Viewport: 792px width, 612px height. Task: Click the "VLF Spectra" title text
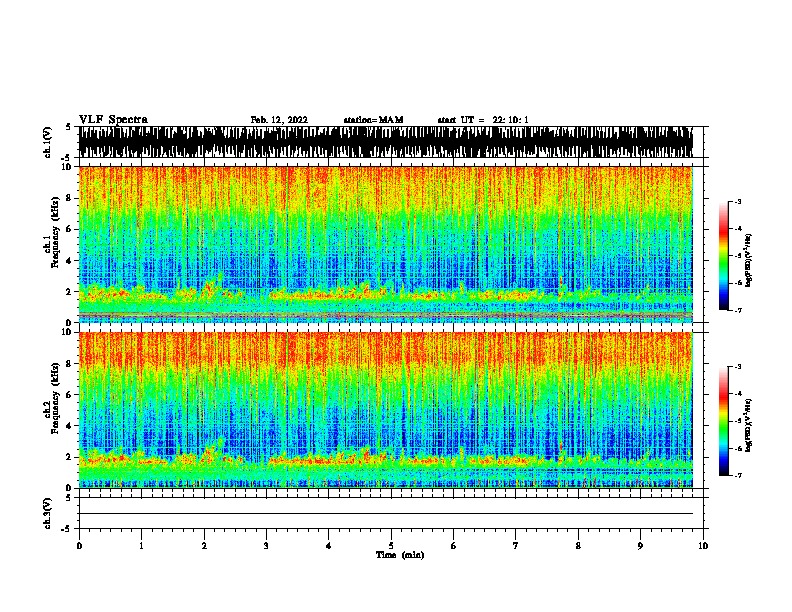[113, 120]
